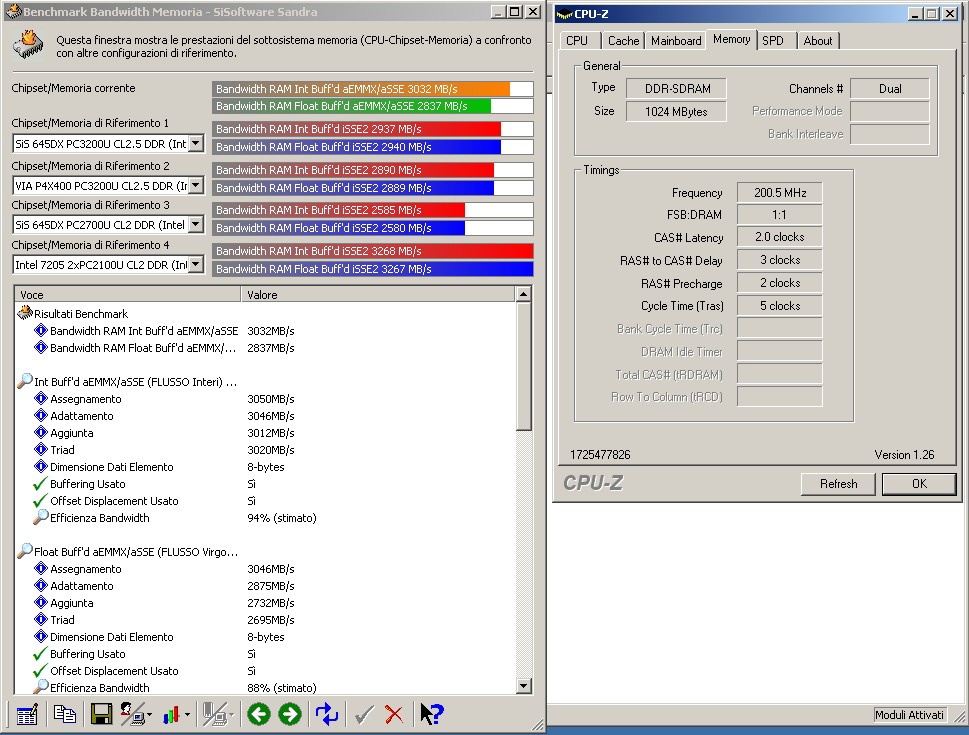The width and height of the screenshot is (969, 735).
Task: Click the user and computer toolbar icon
Action: pyautogui.click(x=132, y=715)
